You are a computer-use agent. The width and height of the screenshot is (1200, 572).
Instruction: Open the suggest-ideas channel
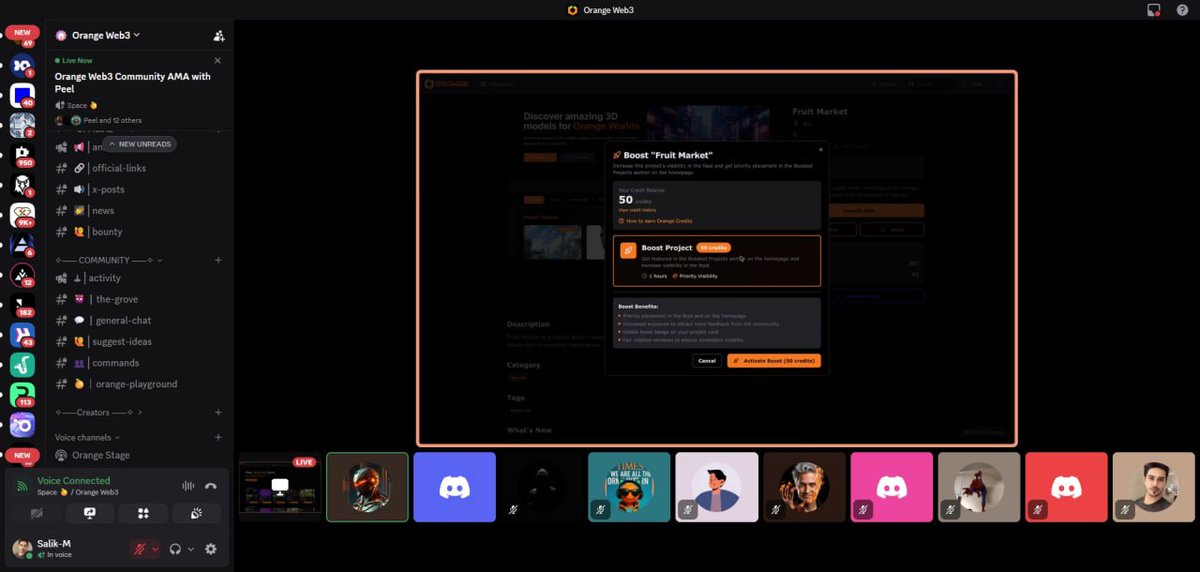click(139, 341)
